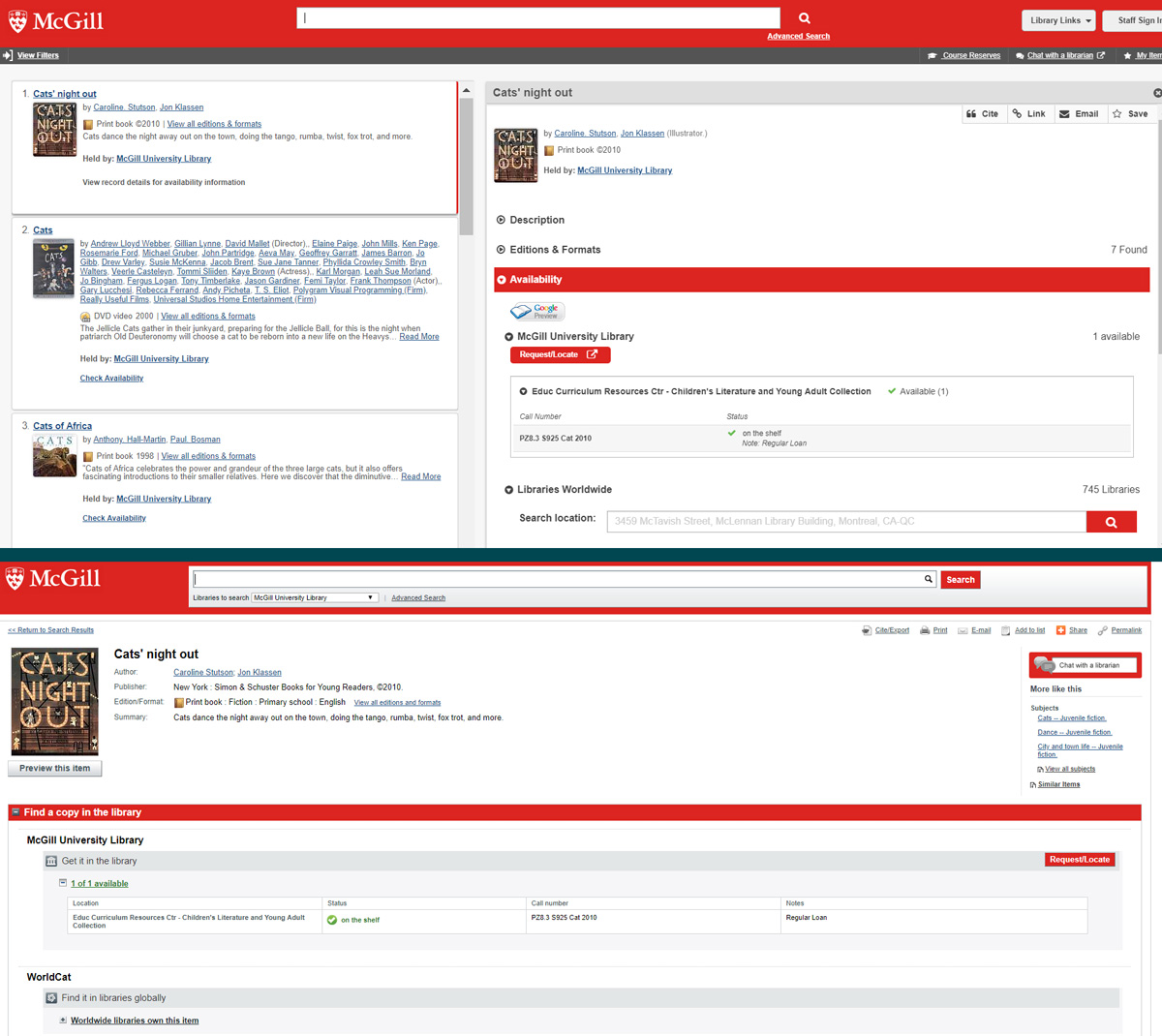Click the Preview this item button
Screen dimensions: 1162x1036
click(54, 769)
